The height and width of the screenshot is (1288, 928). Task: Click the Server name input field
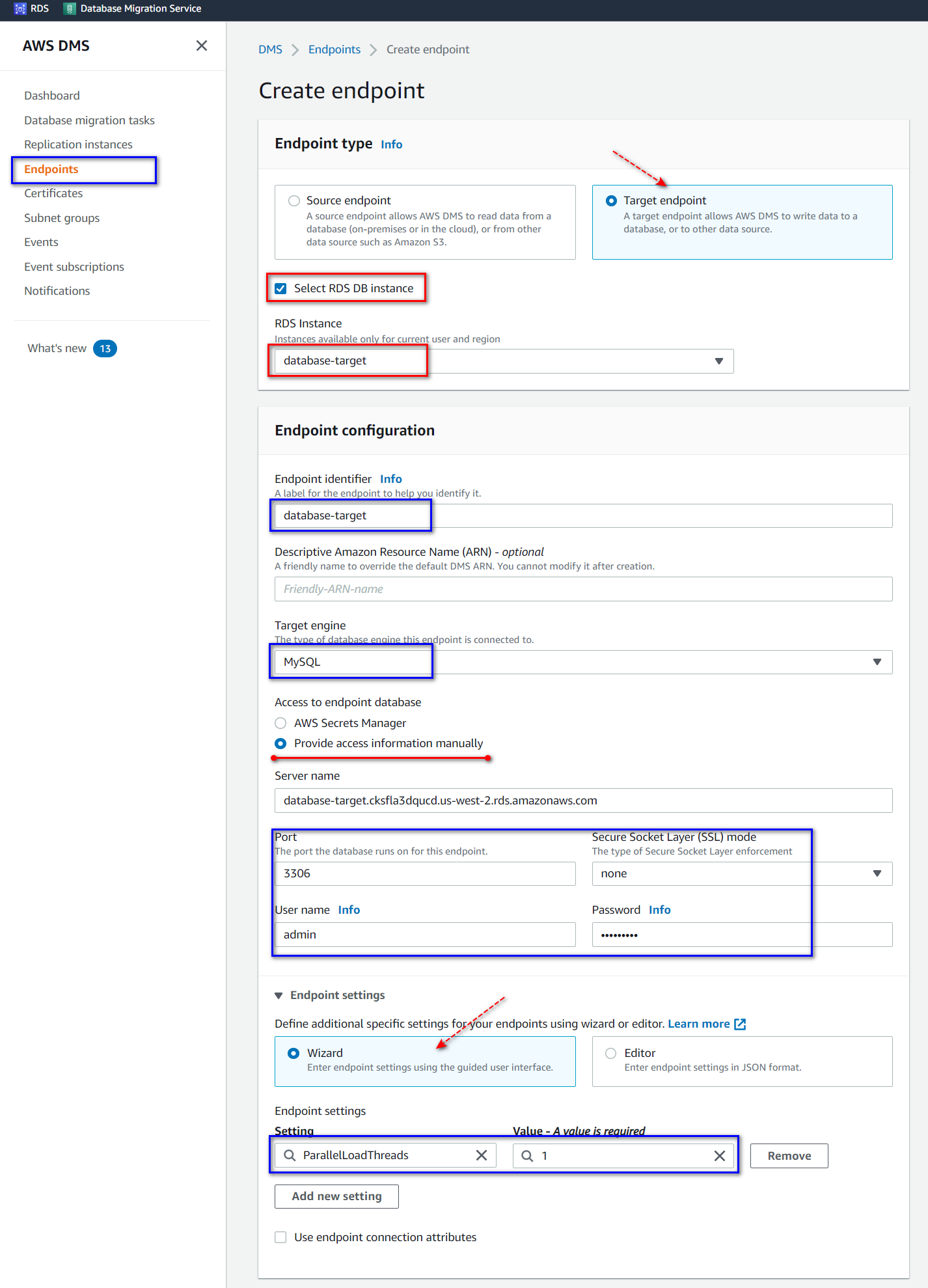click(x=583, y=801)
